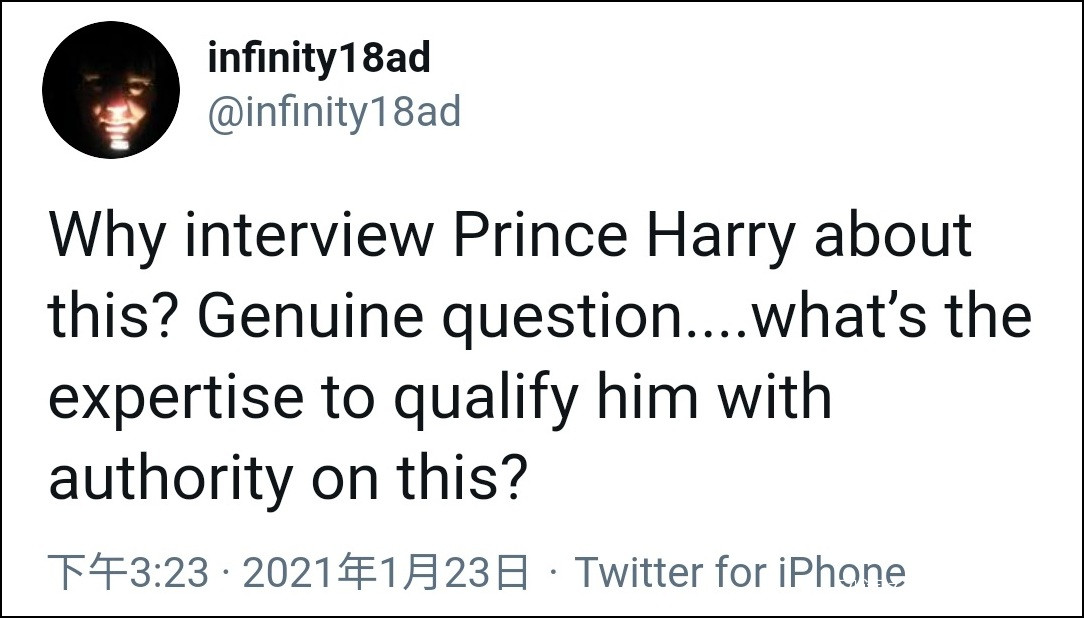Screen dimensions: 1084x618
Task: Click the bold infinity18ad display name
Action: (318, 59)
